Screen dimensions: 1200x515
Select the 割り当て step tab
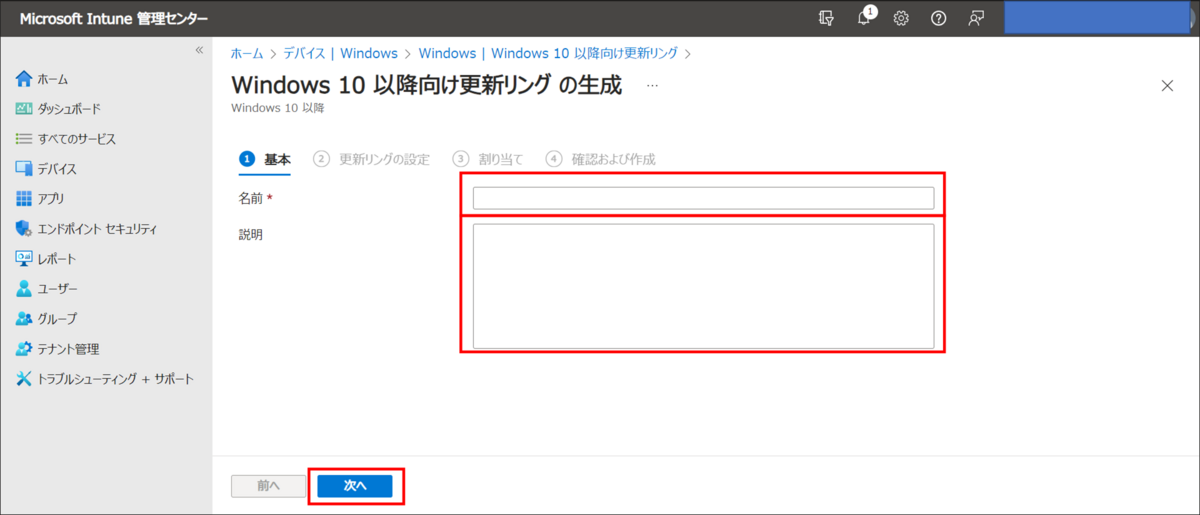(488, 159)
